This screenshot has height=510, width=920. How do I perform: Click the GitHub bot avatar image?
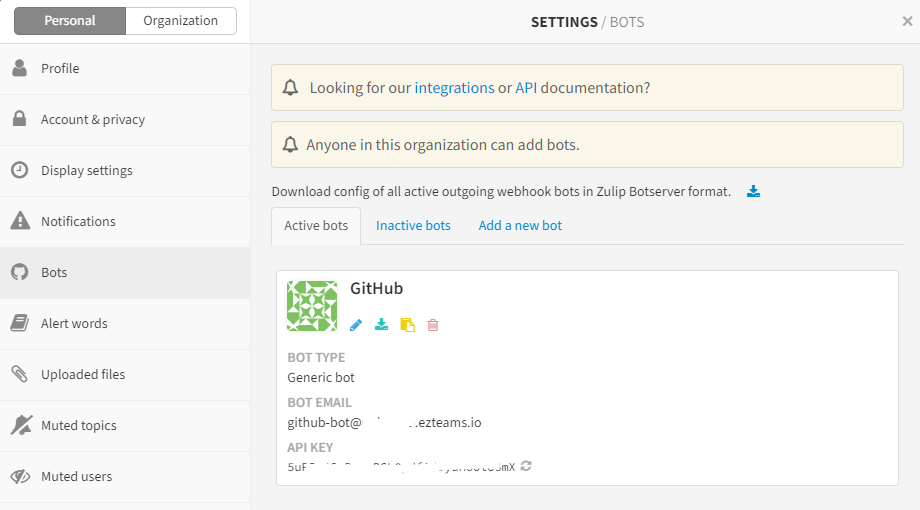[x=312, y=306]
